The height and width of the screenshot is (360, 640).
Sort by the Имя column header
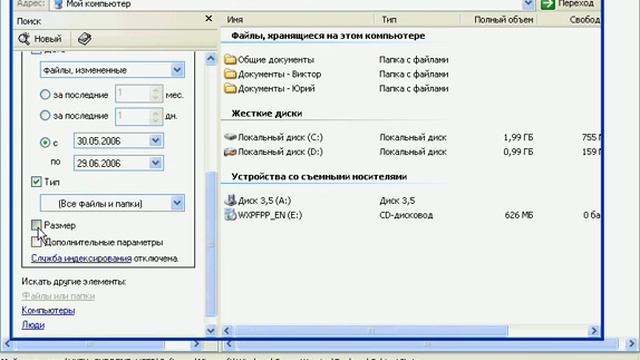tap(298, 20)
